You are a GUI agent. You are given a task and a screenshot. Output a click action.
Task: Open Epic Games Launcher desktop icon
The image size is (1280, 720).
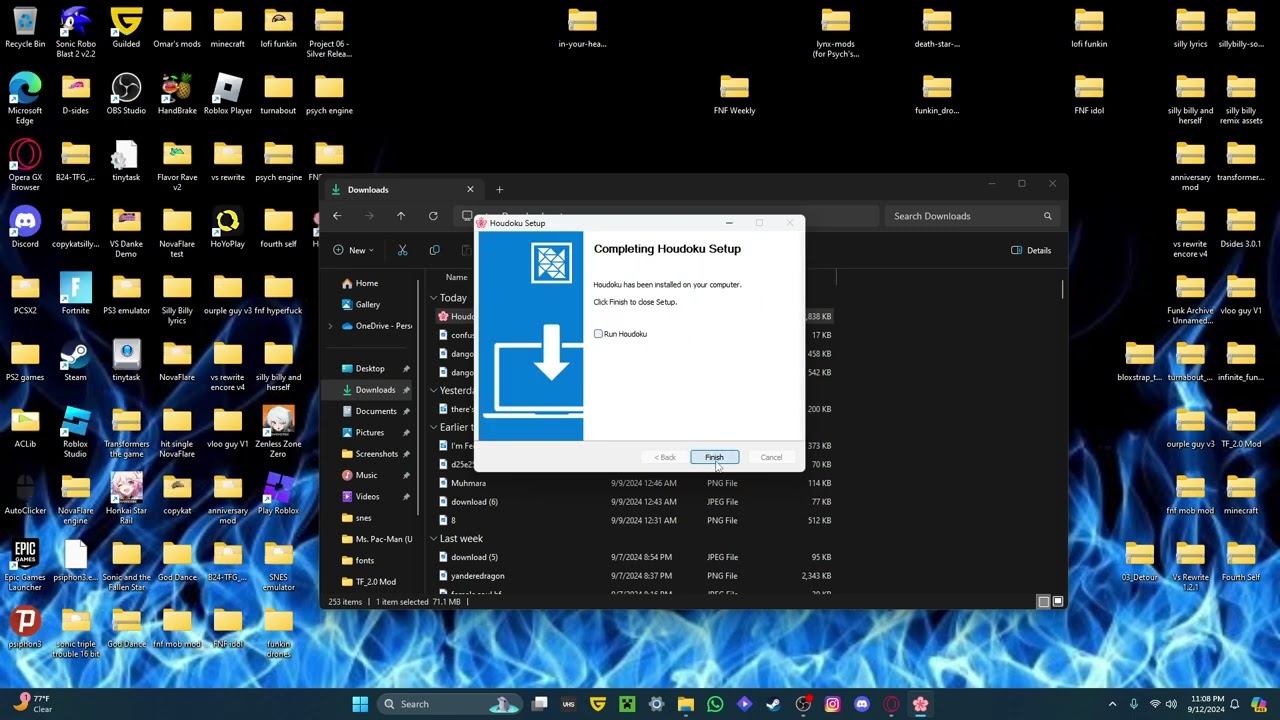tap(25, 566)
